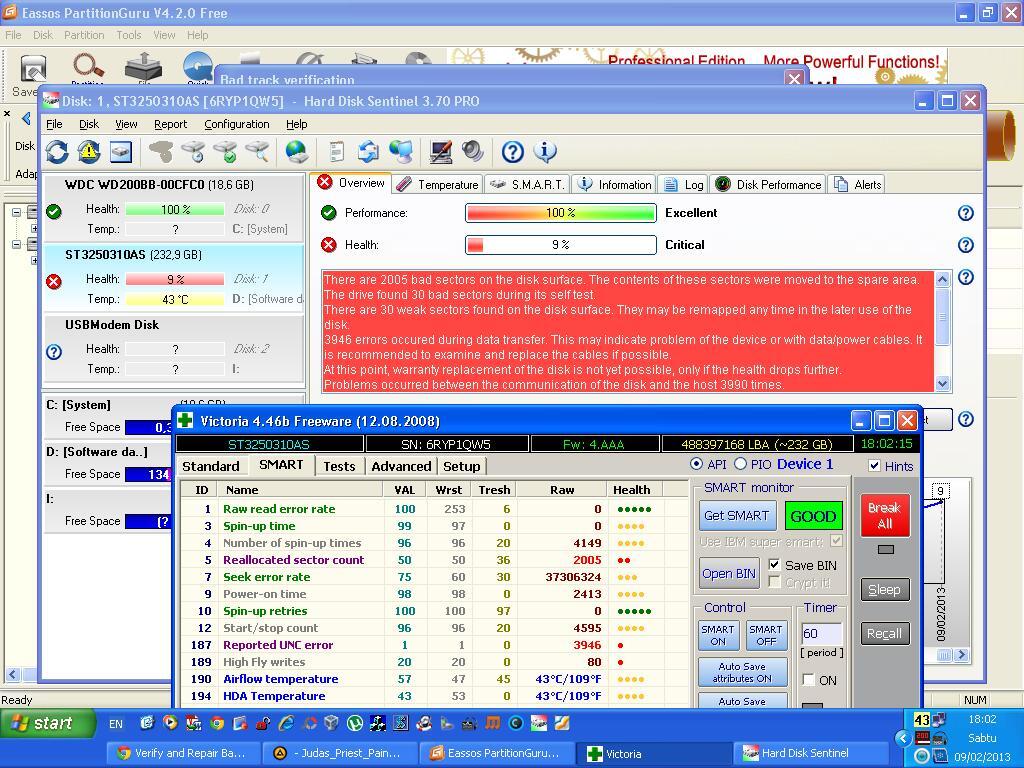Open the text report document icon
This screenshot has height=768, width=1024.
click(x=337, y=152)
